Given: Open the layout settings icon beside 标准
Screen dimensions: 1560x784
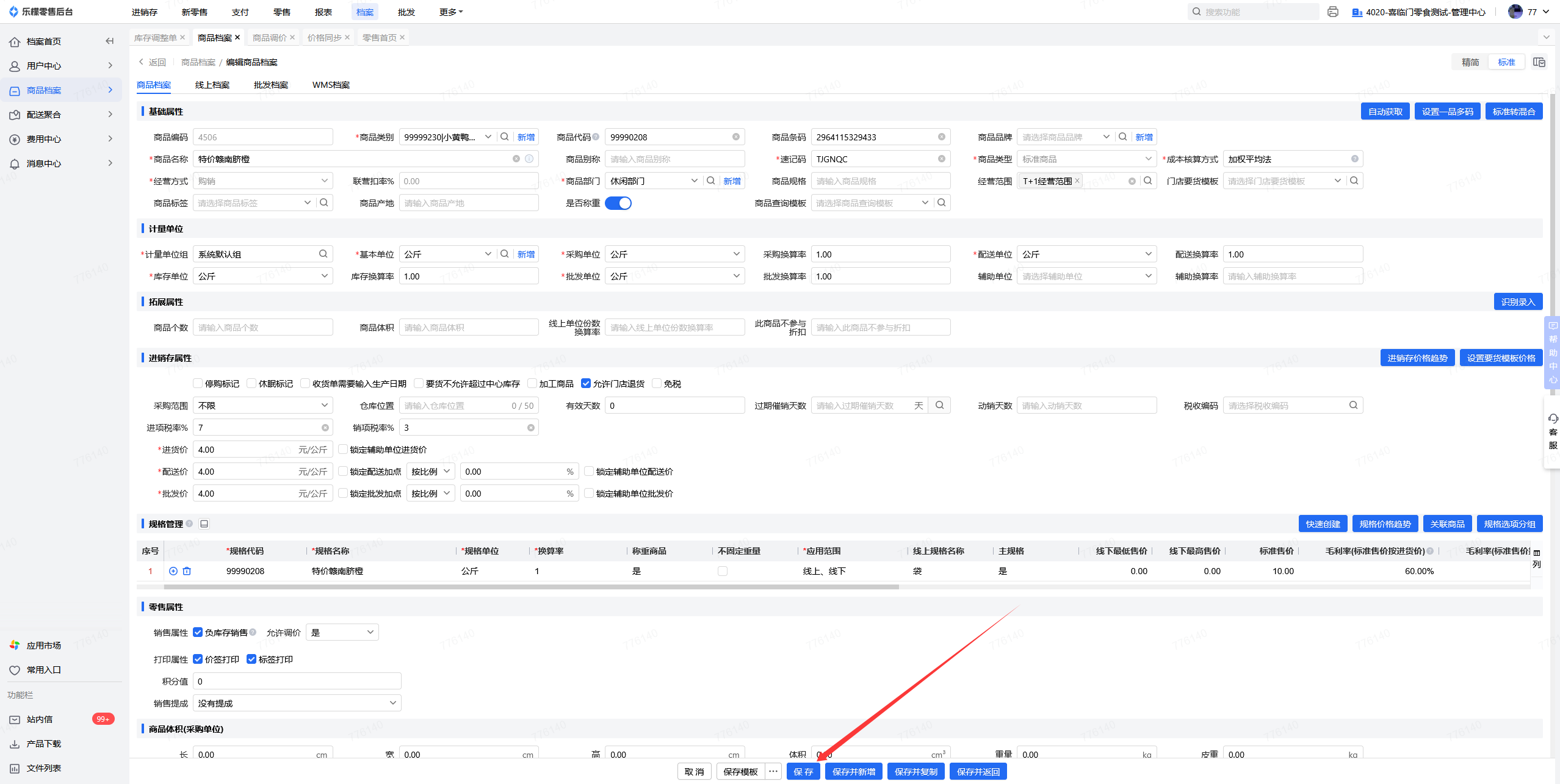Looking at the screenshot, I should click(x=1539, y=62).
